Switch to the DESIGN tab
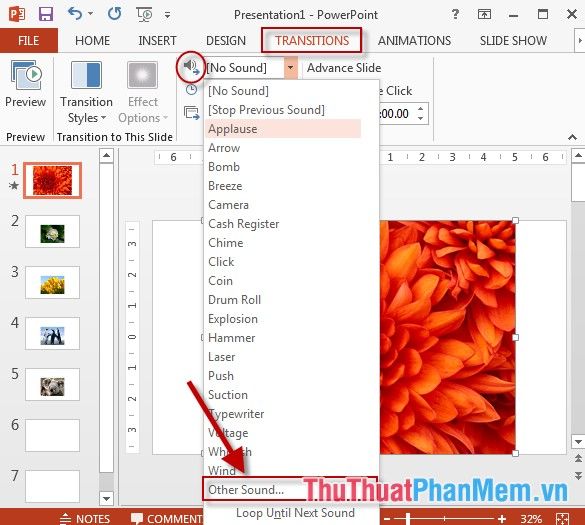The height and width of the screenshot is (525, 585). pos(226,40)
